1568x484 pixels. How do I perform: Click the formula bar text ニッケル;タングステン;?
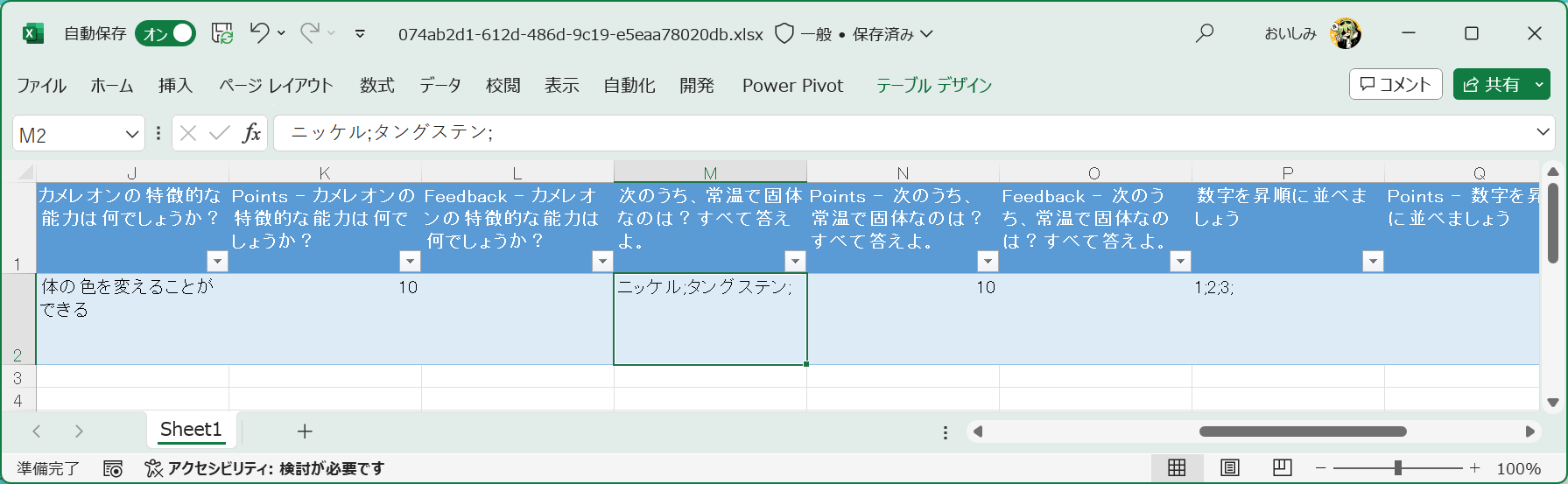tap(391, 132)
